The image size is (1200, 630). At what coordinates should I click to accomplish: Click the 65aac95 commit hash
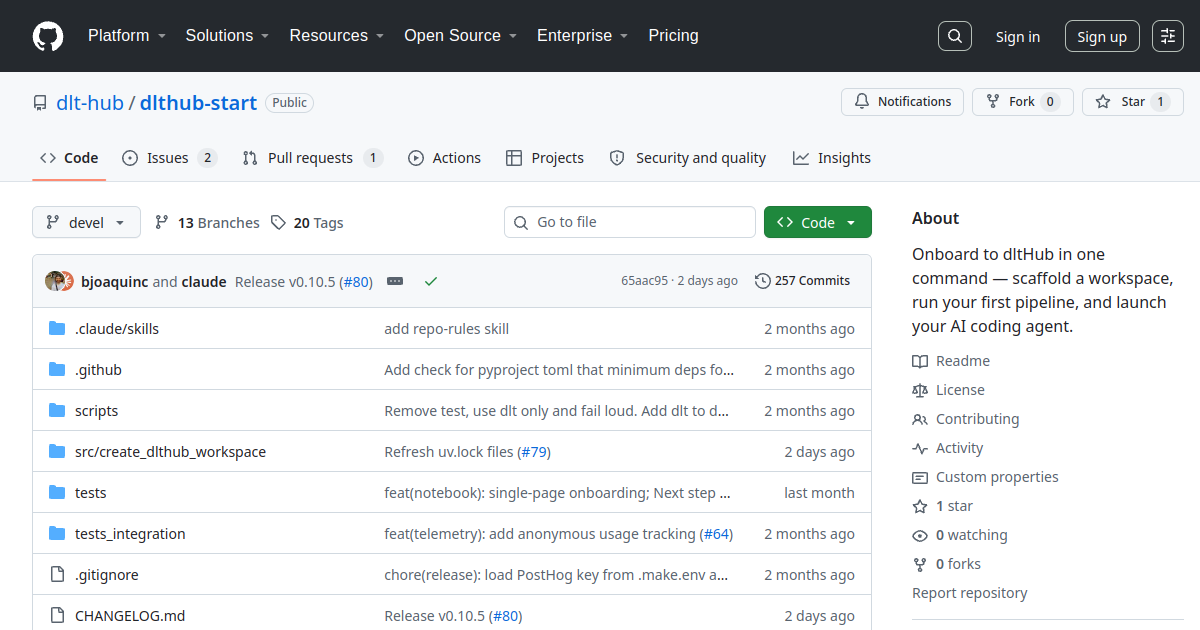click(x=644, y=281)
